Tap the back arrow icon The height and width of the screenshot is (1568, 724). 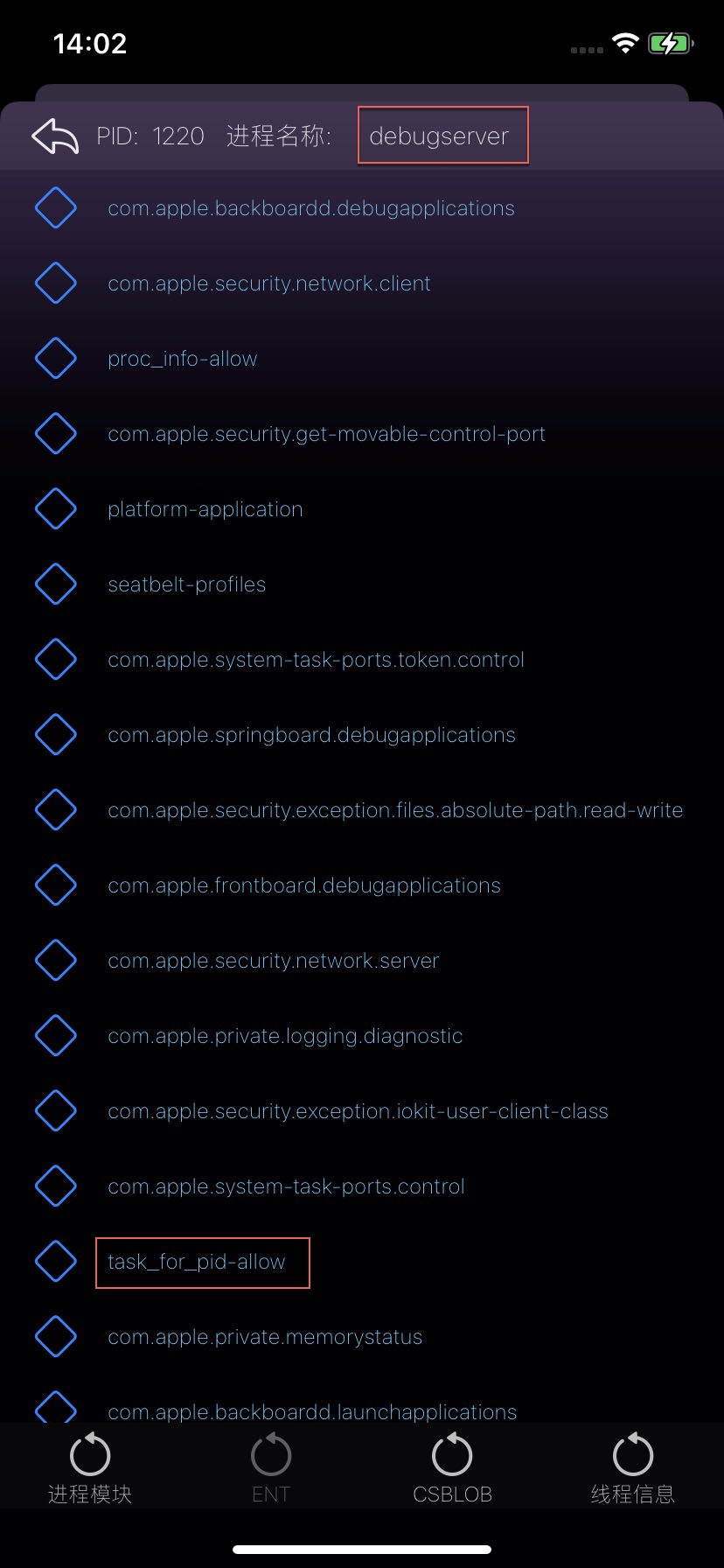tap(55, 136)
